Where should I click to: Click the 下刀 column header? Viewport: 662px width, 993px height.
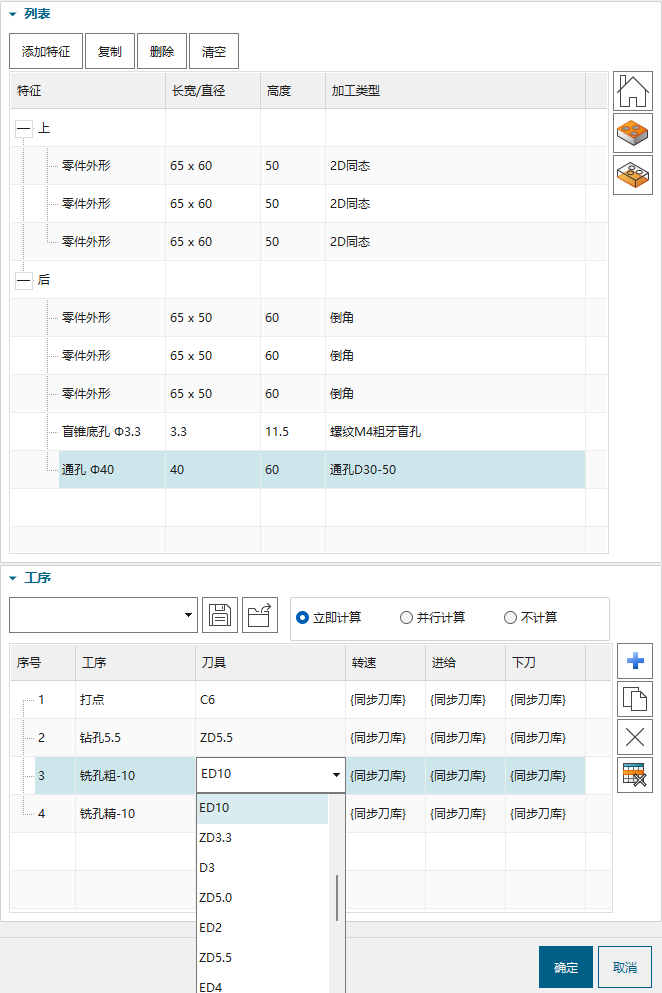click(545, 662)
